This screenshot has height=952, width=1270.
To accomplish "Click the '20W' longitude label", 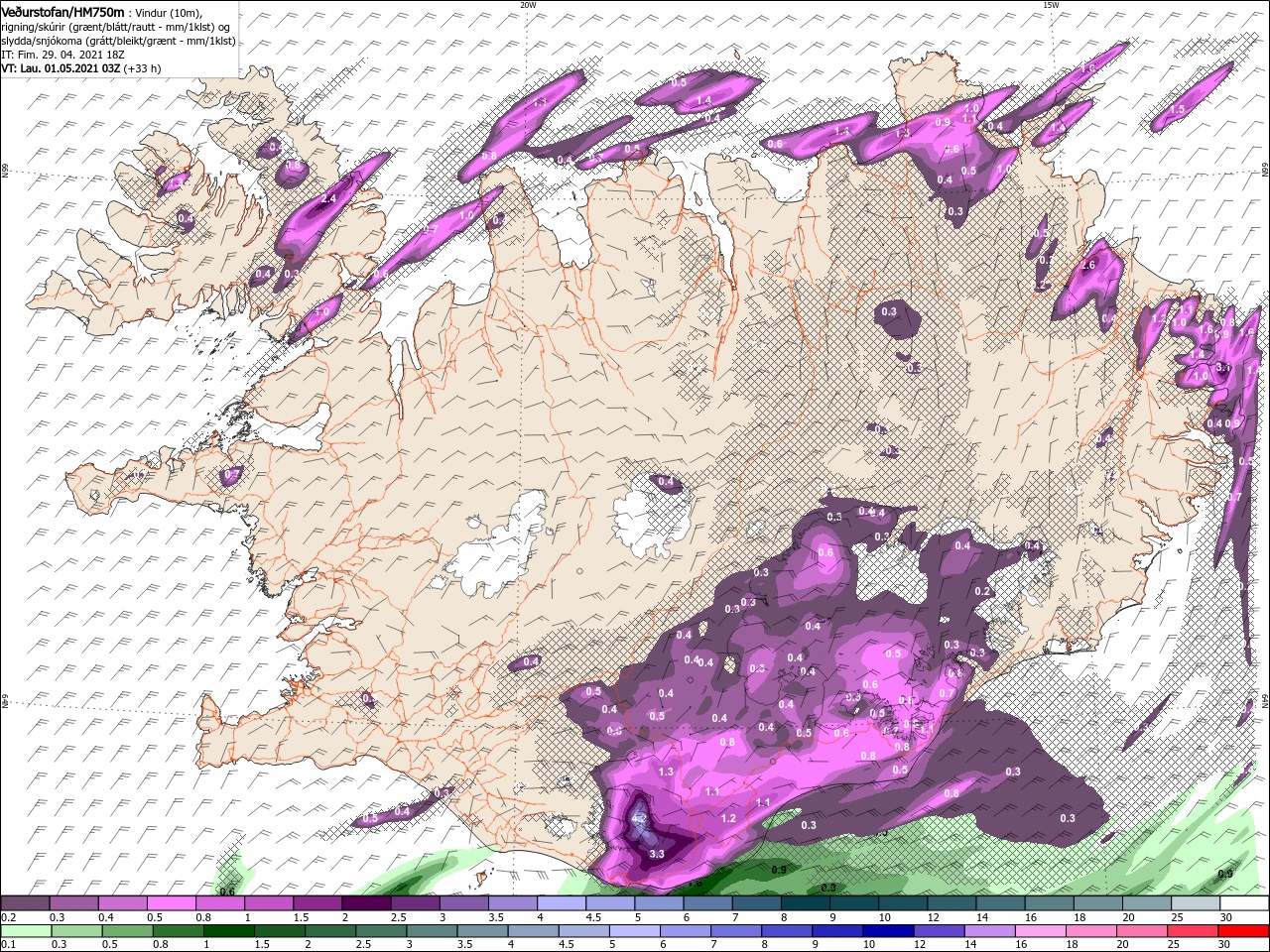I will point(528,5).
